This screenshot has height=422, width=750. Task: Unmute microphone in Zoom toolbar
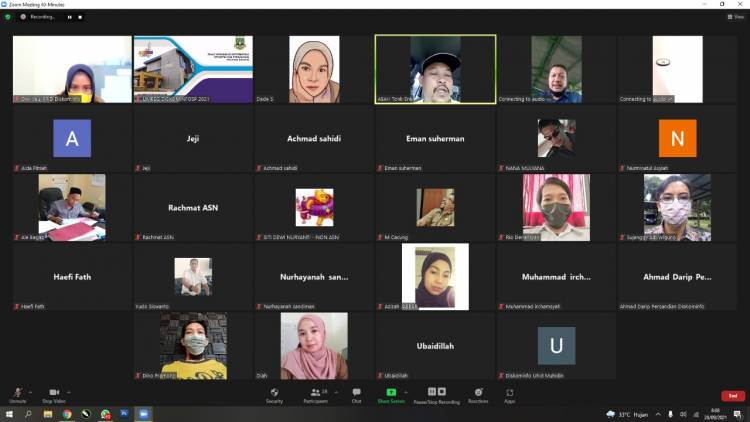(18, 395)
